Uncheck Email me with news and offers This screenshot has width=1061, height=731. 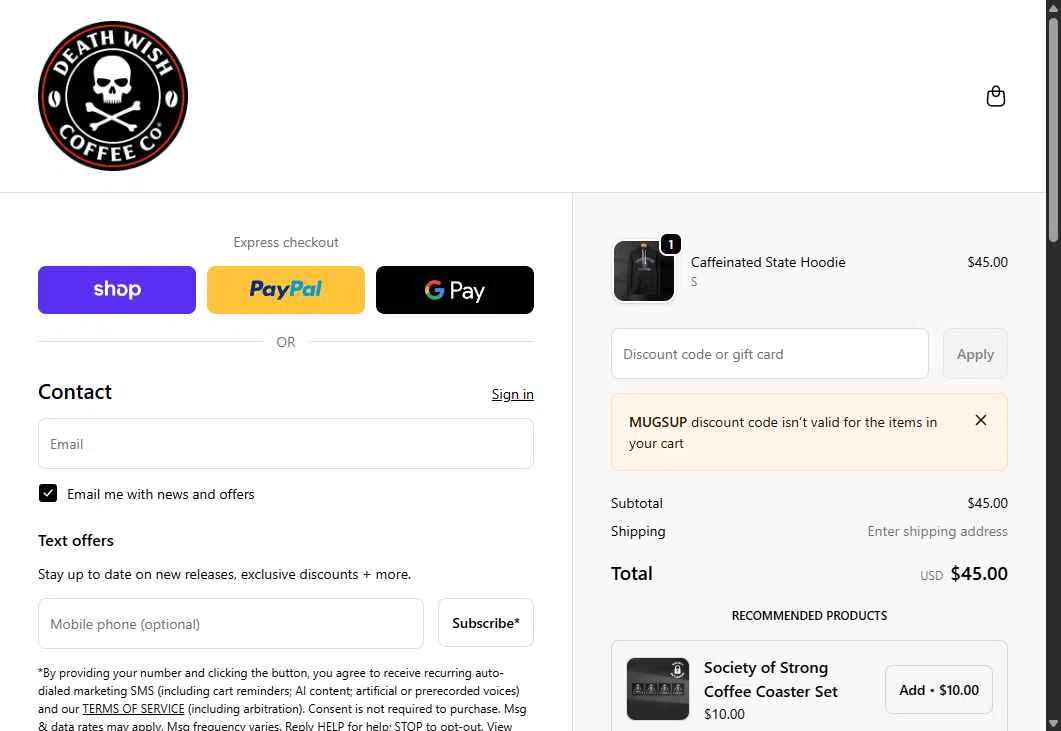[x=48, y=493]
